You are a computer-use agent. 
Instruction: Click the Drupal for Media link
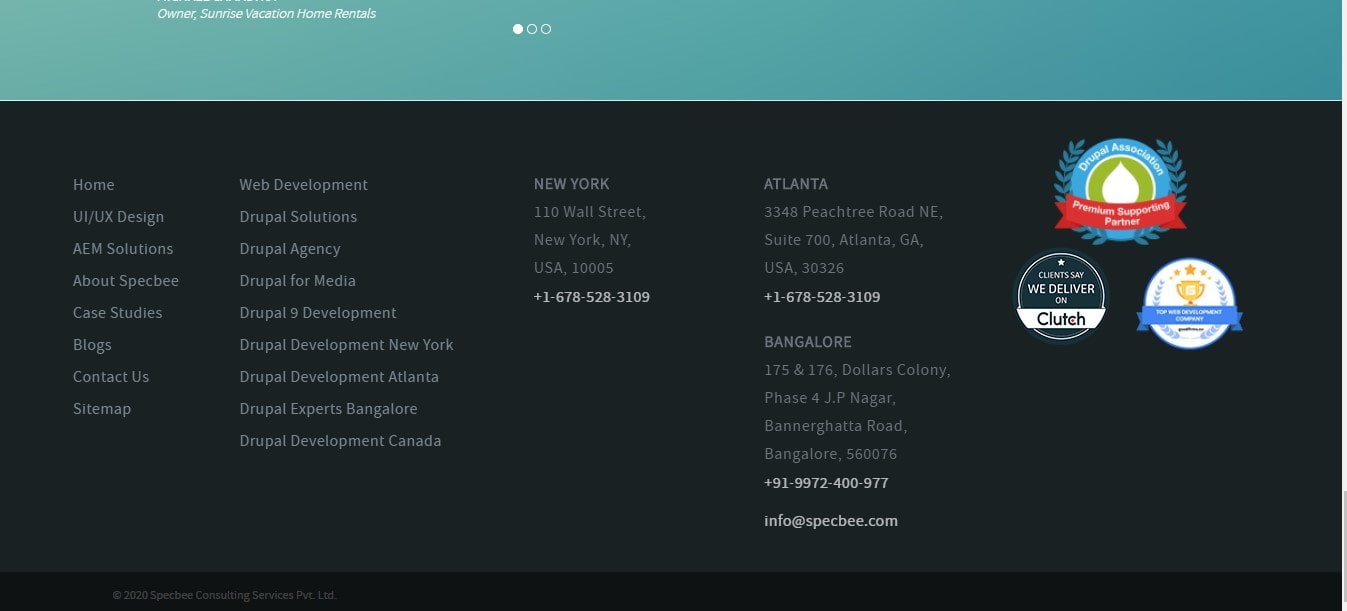point(298,281)
